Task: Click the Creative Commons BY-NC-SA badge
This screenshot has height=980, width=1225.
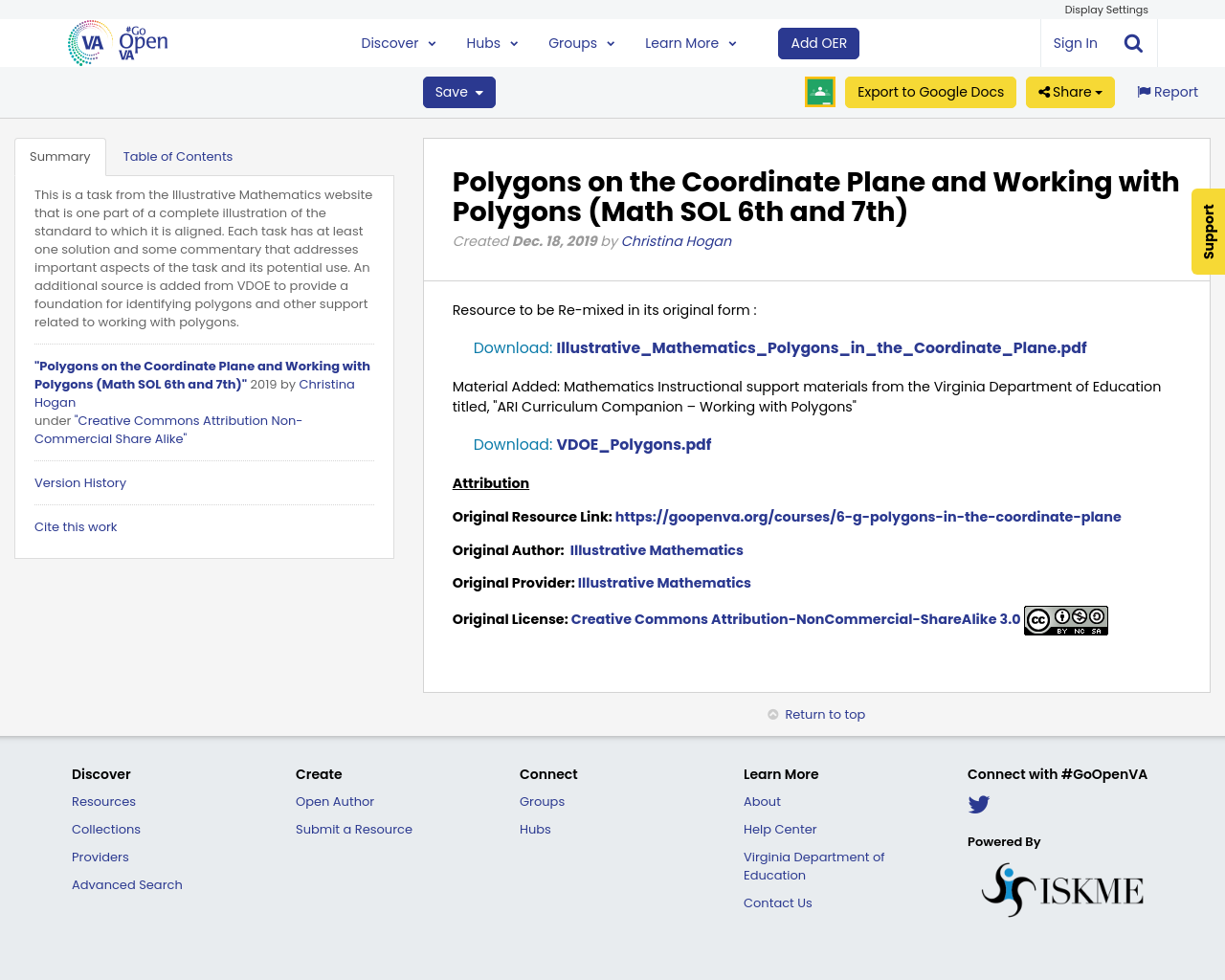Action: tap(1065, 618)
